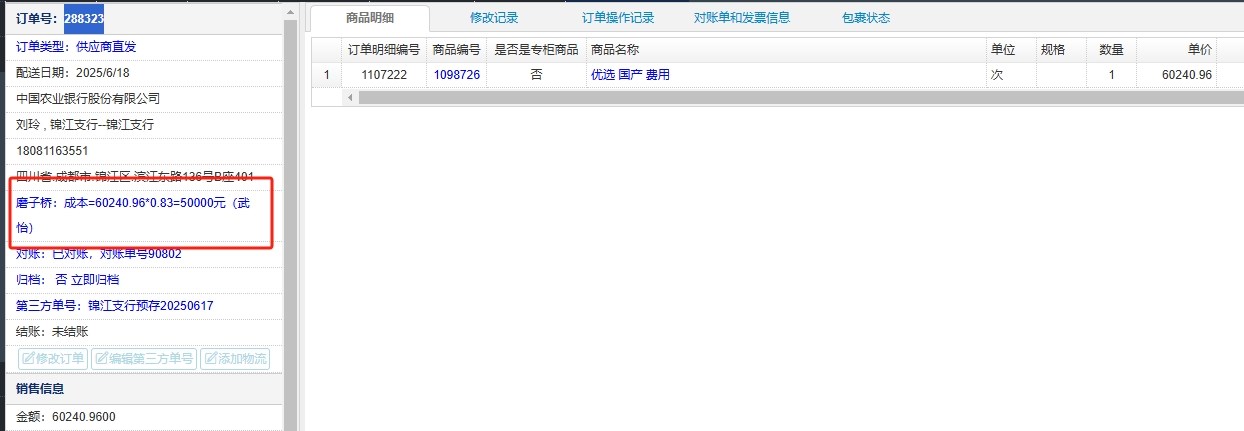Click cell 1107222 in the table

[384, 75]
